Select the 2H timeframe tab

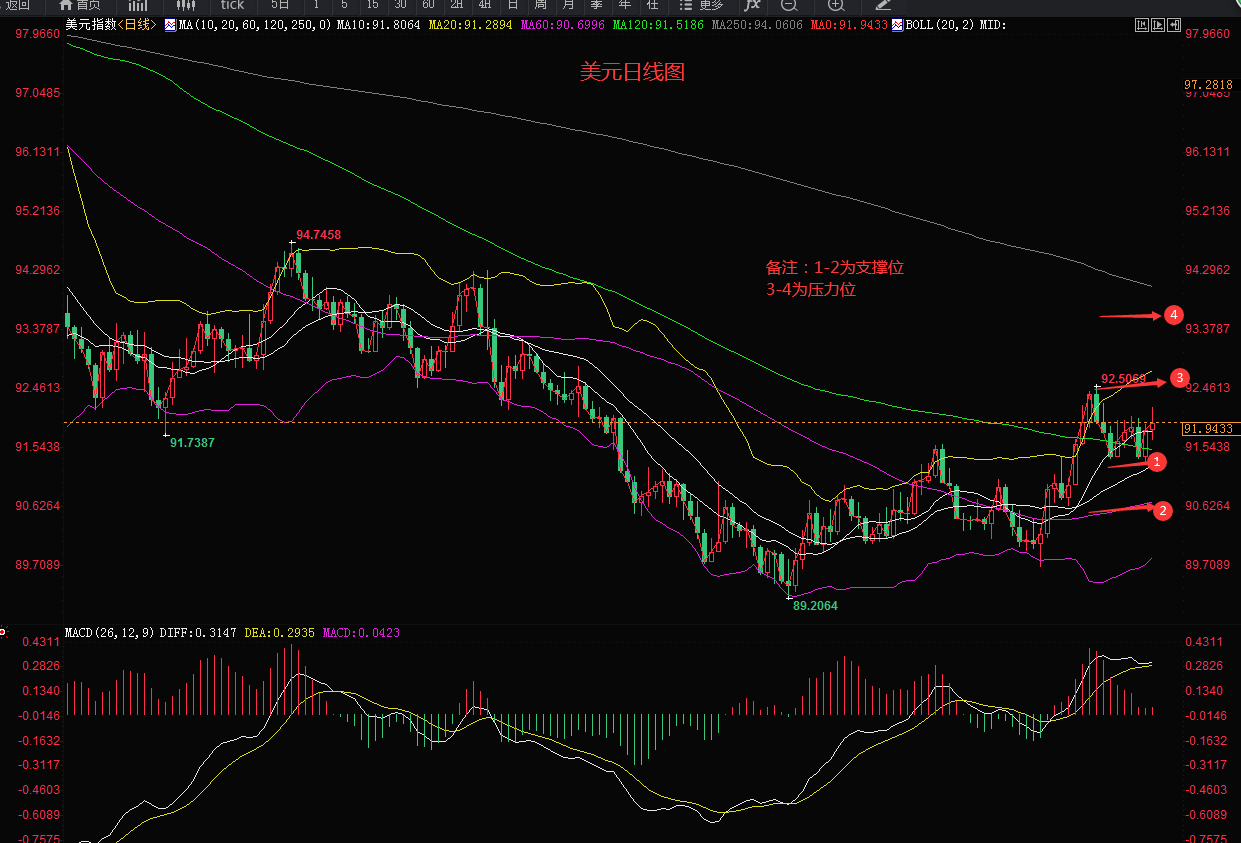coord(456,5)
